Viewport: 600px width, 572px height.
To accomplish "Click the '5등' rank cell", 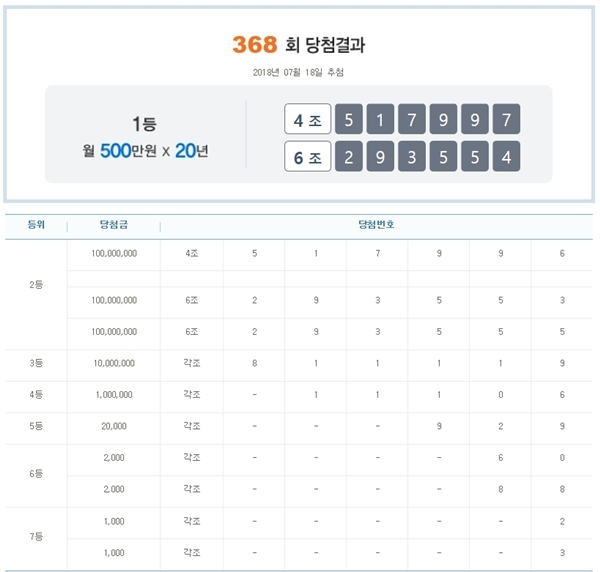I will (36, 426).
